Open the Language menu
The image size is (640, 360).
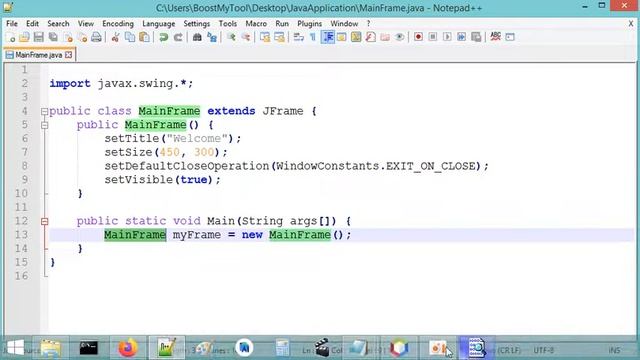click(x=158, y=24)
